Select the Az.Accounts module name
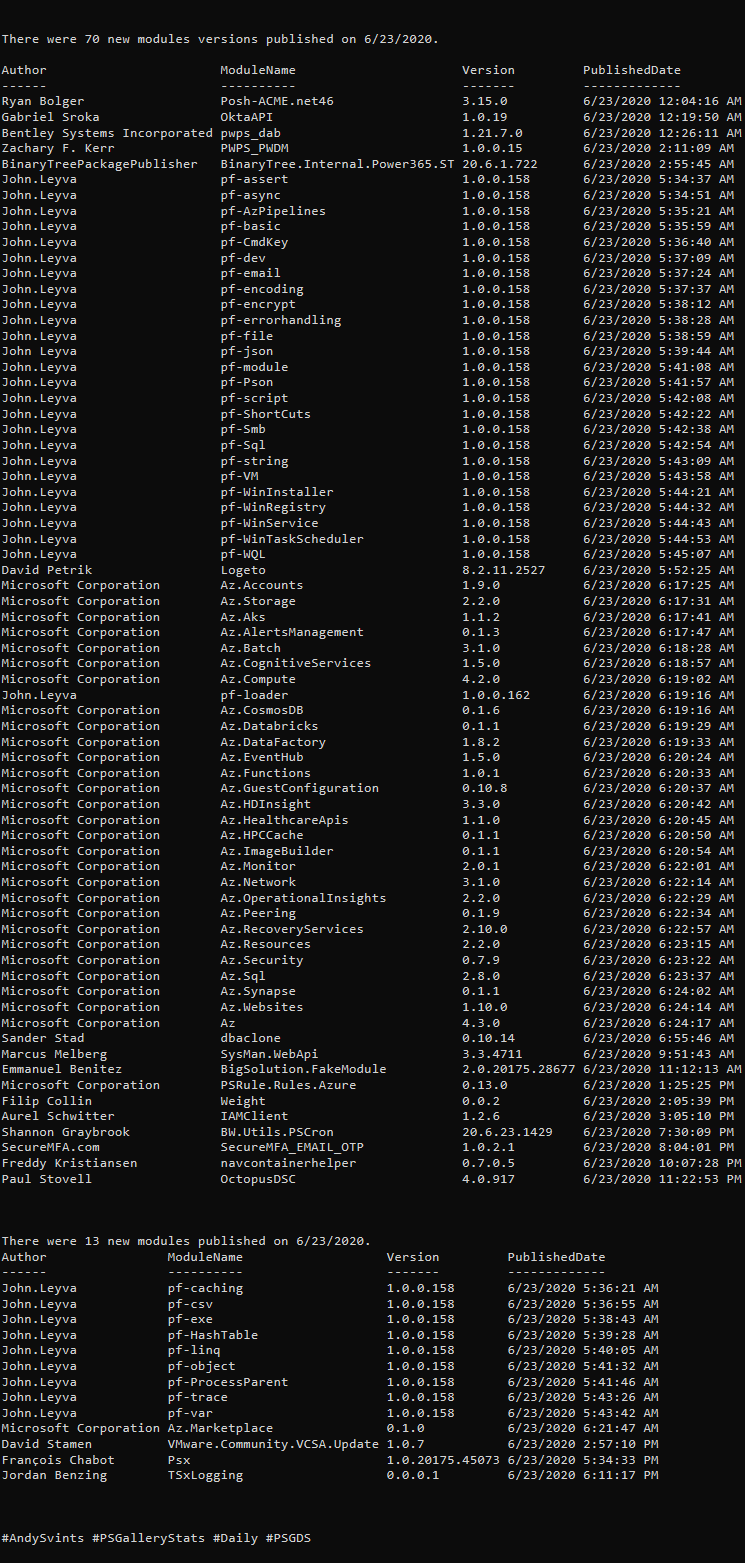 click(x=262, y=585)
